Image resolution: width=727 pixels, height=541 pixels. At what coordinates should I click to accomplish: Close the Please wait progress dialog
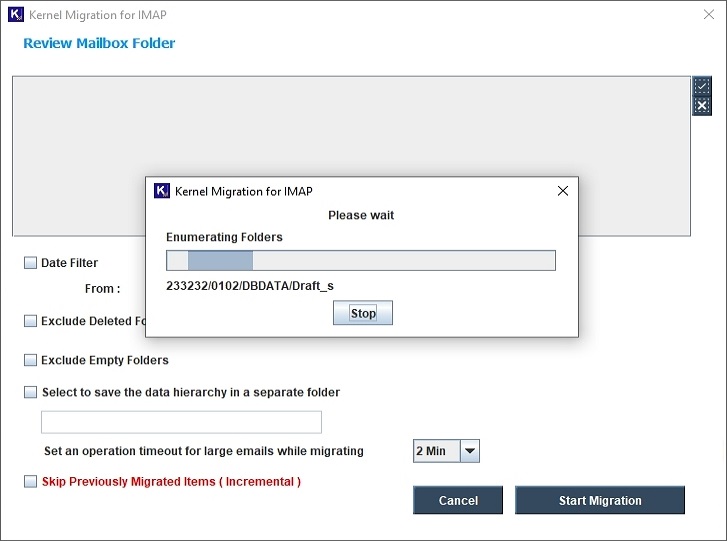pos(562,191)
